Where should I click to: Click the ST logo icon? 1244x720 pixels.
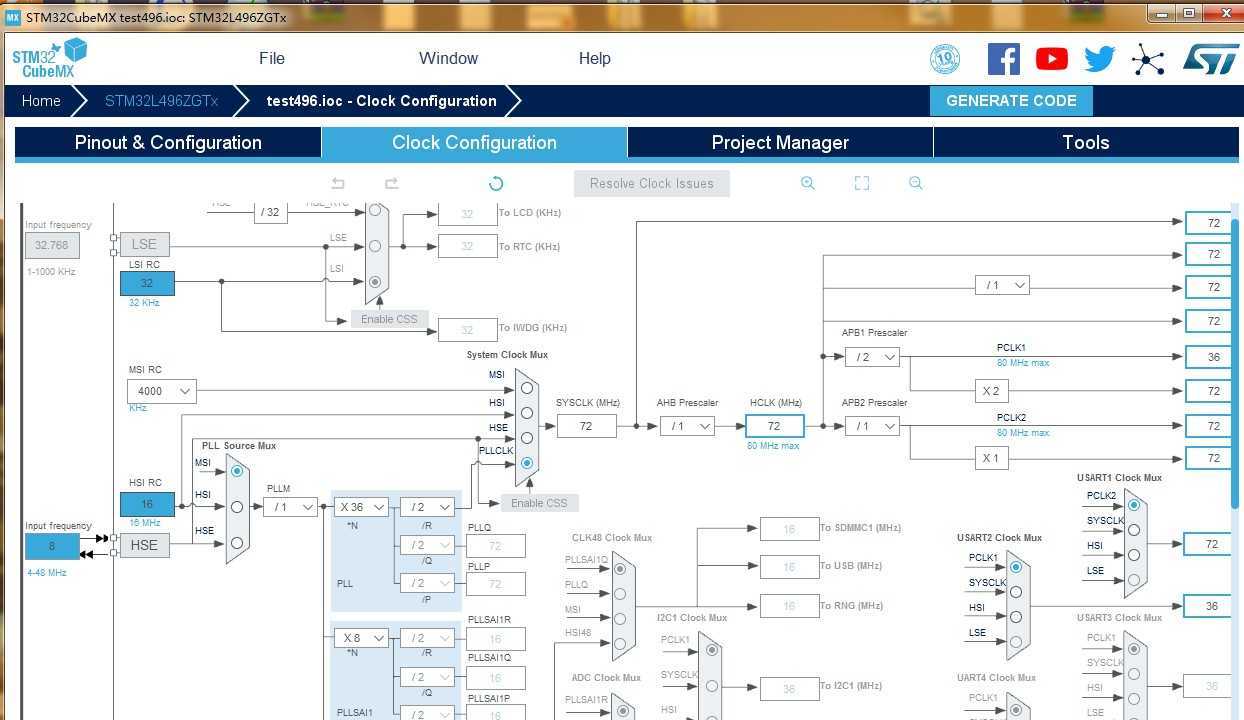coord(1209,59)
